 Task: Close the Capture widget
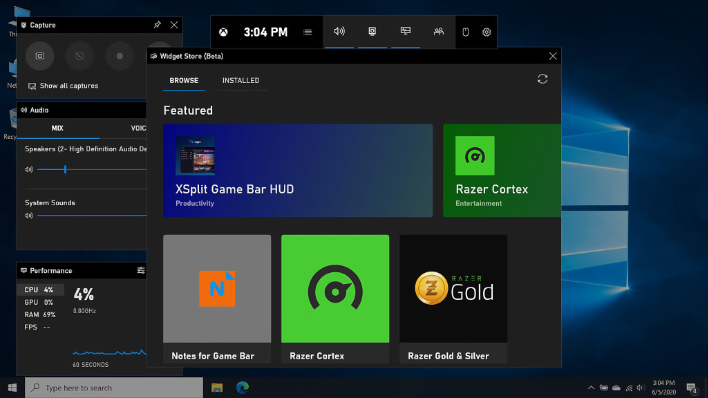[174, 25]
